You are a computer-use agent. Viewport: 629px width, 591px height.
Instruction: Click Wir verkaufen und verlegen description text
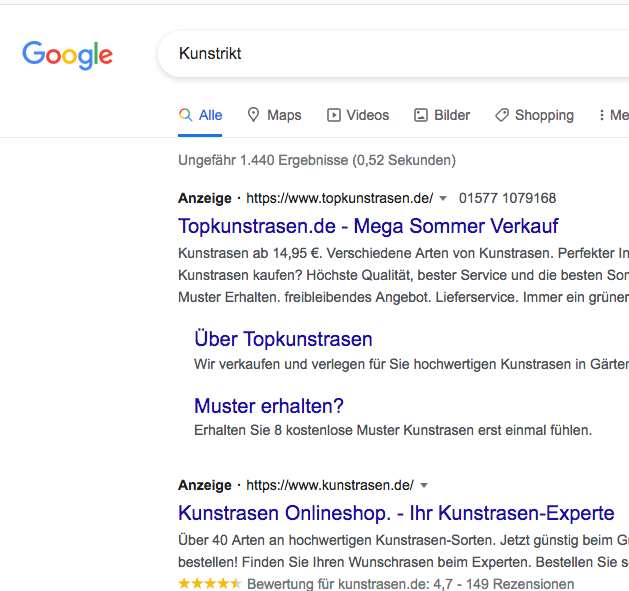click(412, 364)
